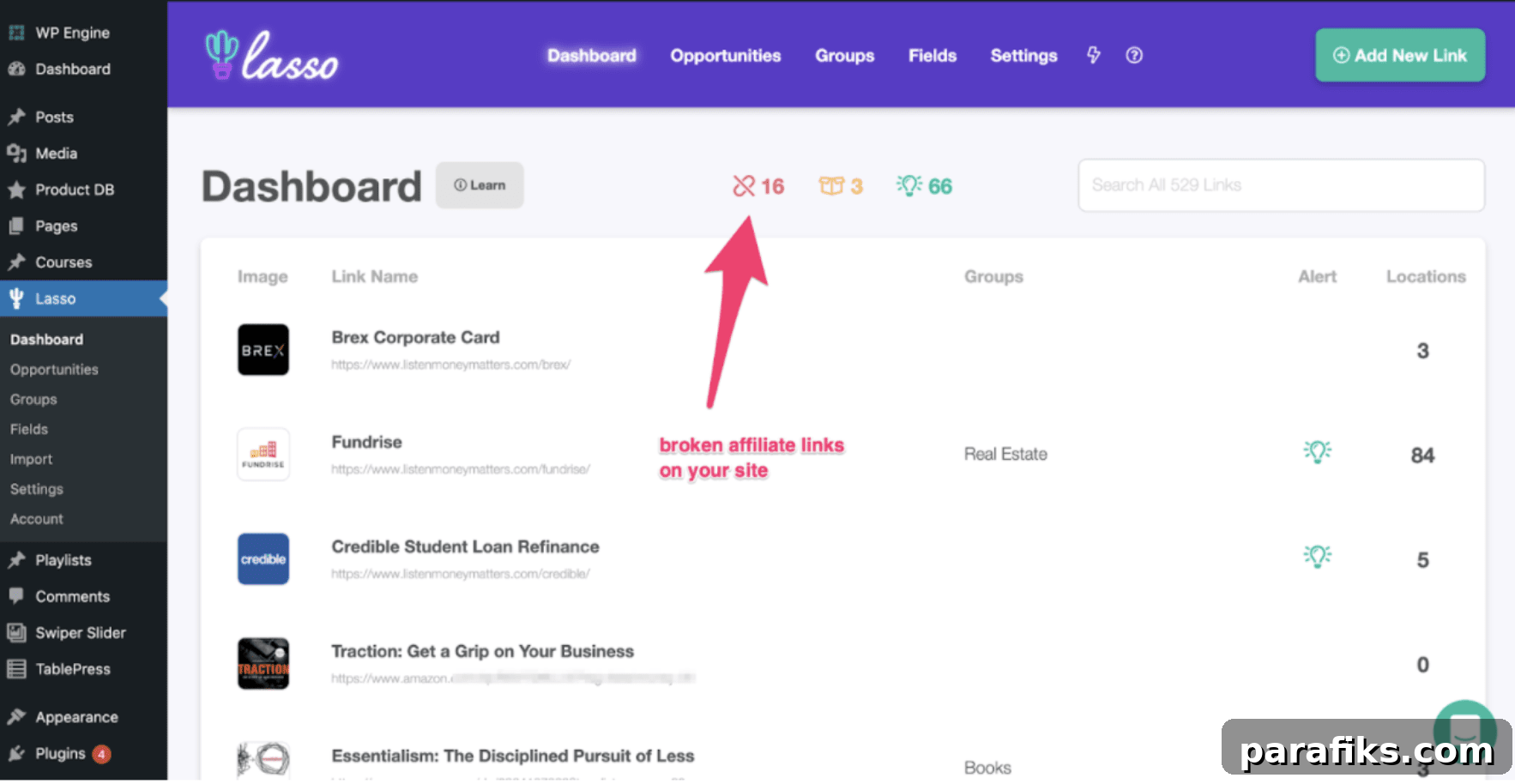The width and height of the screenshot is (1515, 784).
Task: Click the 84 locations count for Fundrise
Action: click(1422, 455)
